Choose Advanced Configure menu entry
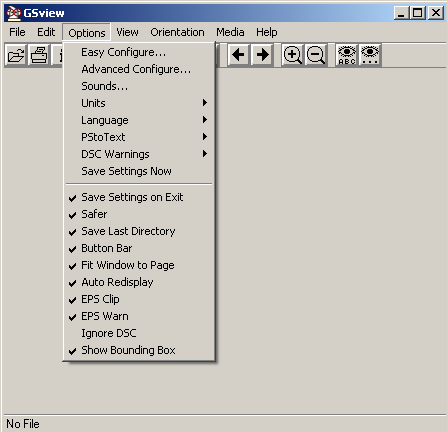 (139, 69)
